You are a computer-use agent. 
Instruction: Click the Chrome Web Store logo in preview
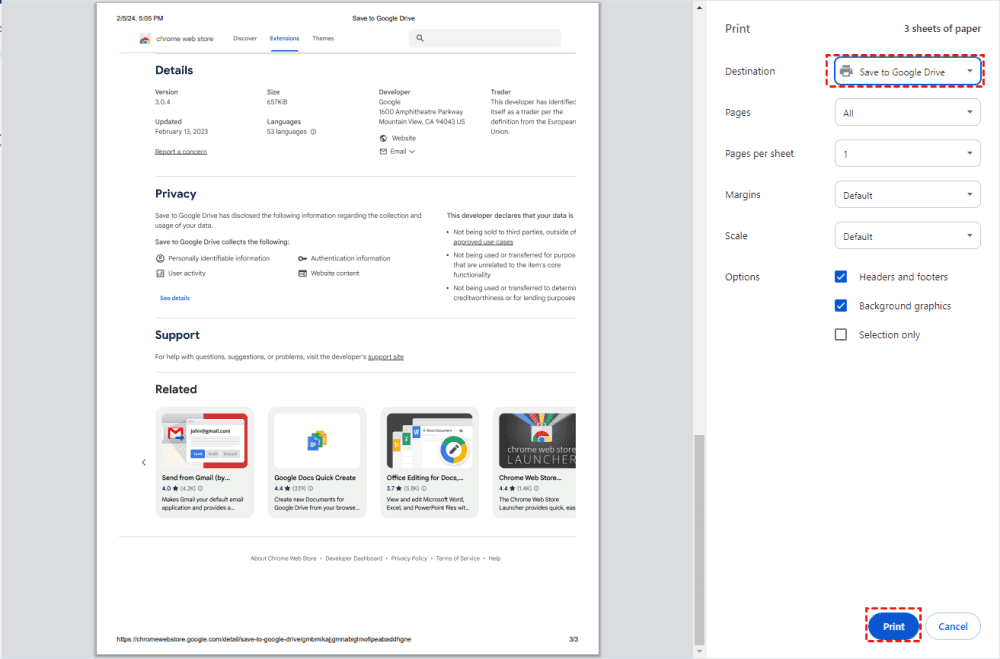[145, 39]
